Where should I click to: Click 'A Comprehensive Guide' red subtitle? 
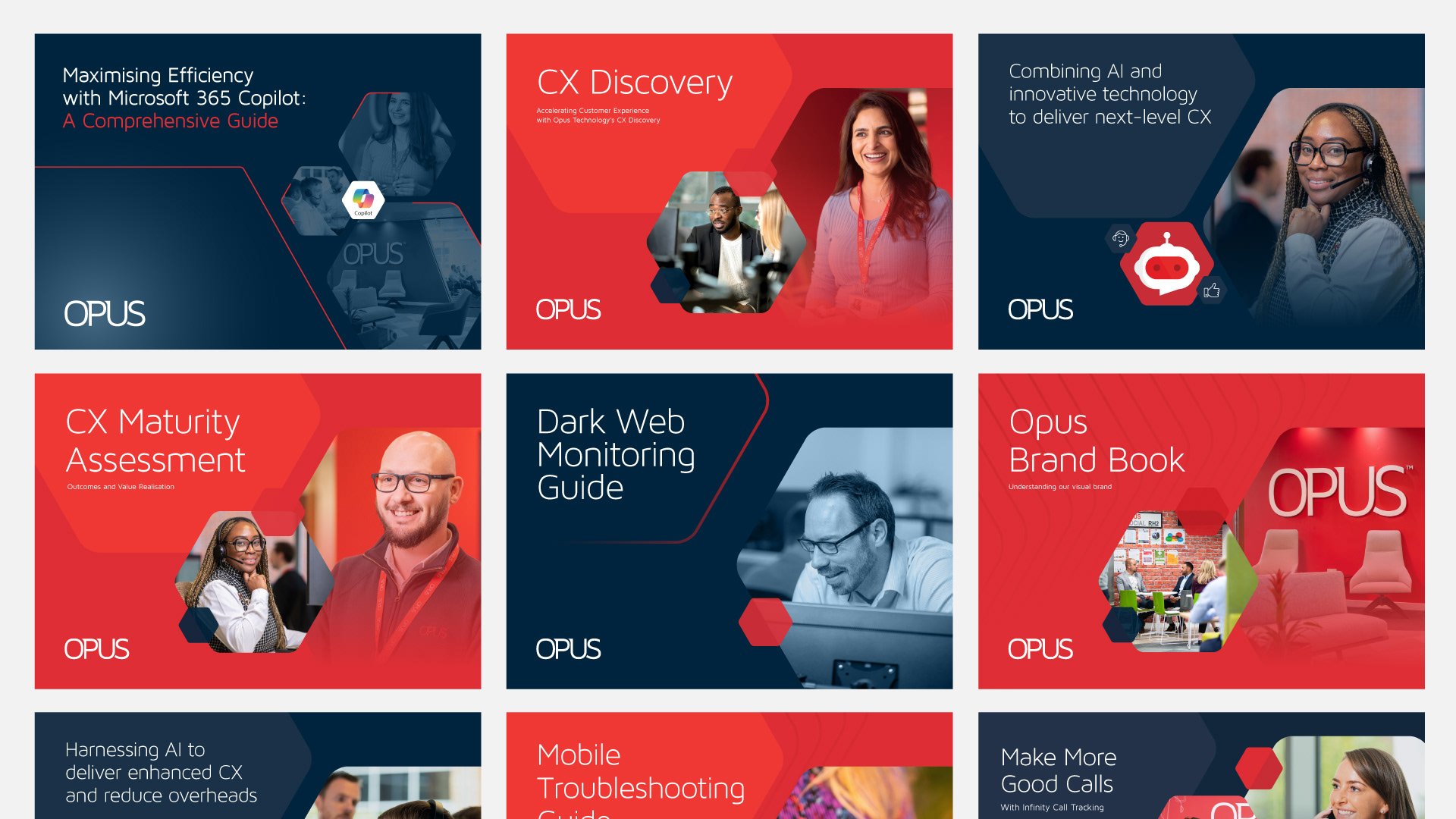point(171,121)
